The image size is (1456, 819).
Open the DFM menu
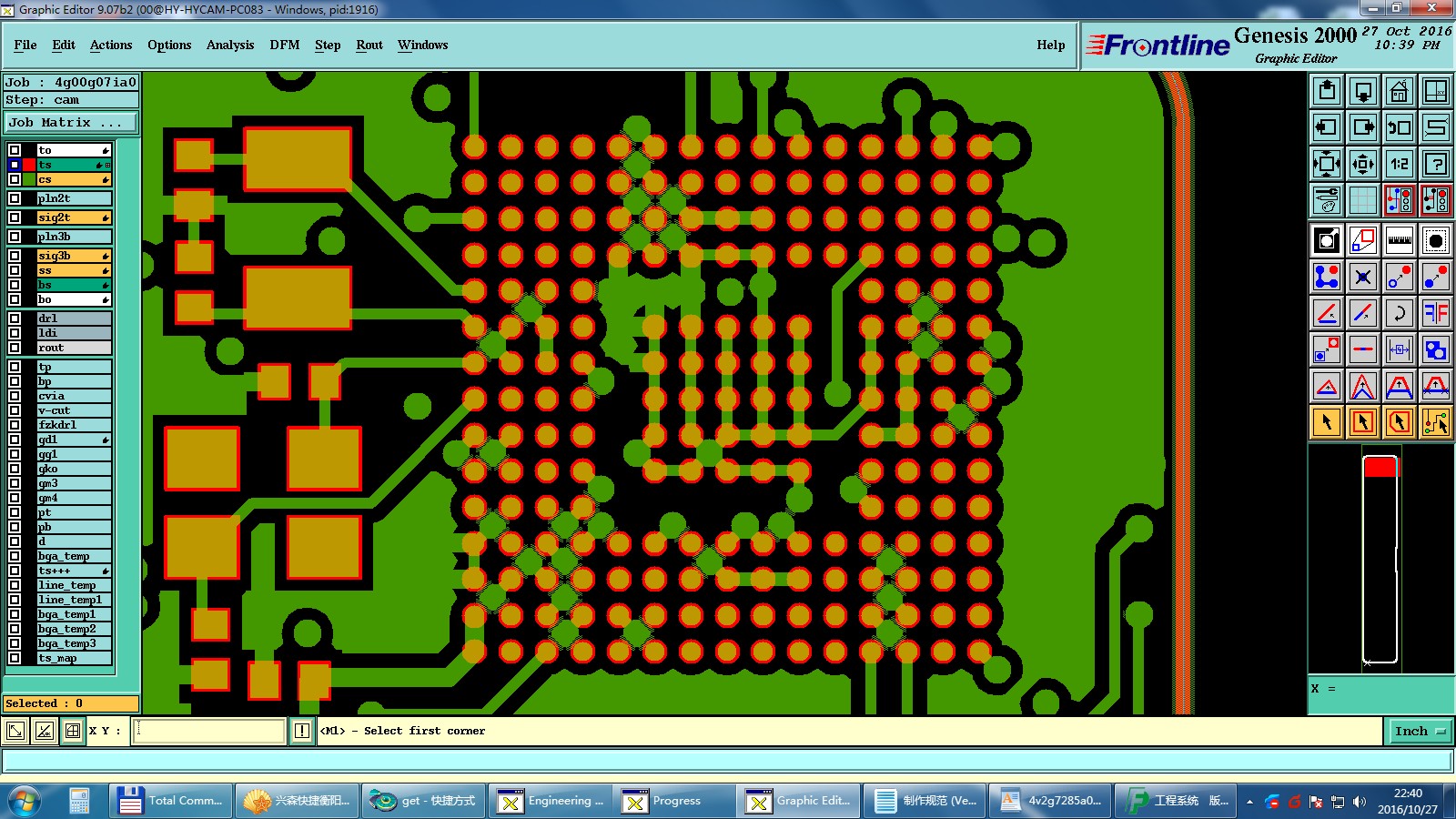click(x=285, y=45)
